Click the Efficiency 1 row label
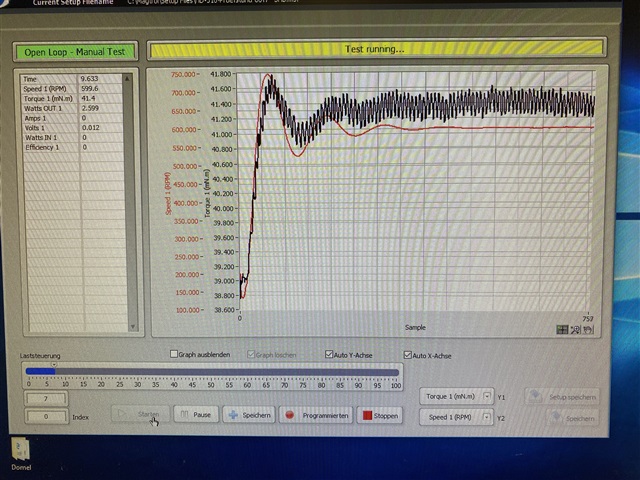640x480 pixels. point(42,147)
